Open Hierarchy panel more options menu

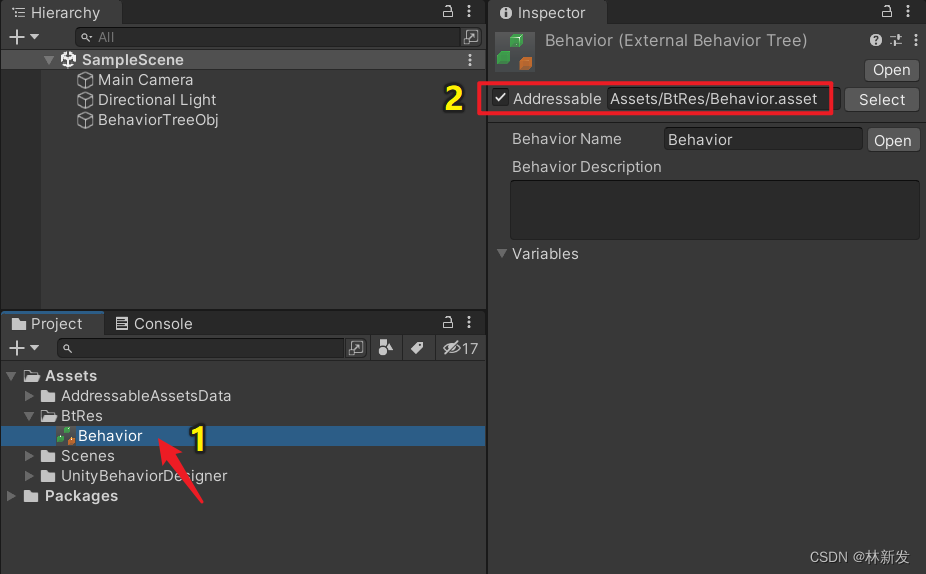point(469,11)
